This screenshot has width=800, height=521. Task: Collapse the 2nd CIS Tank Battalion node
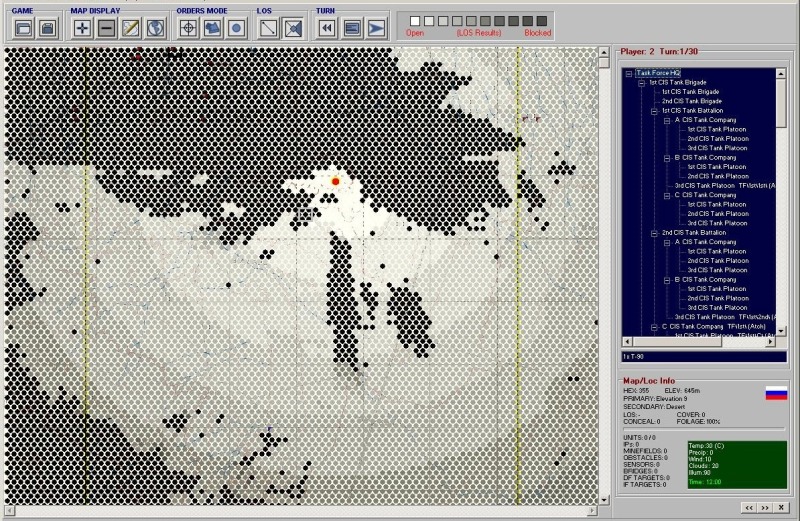pyautogui.click(x=654, y=233)
